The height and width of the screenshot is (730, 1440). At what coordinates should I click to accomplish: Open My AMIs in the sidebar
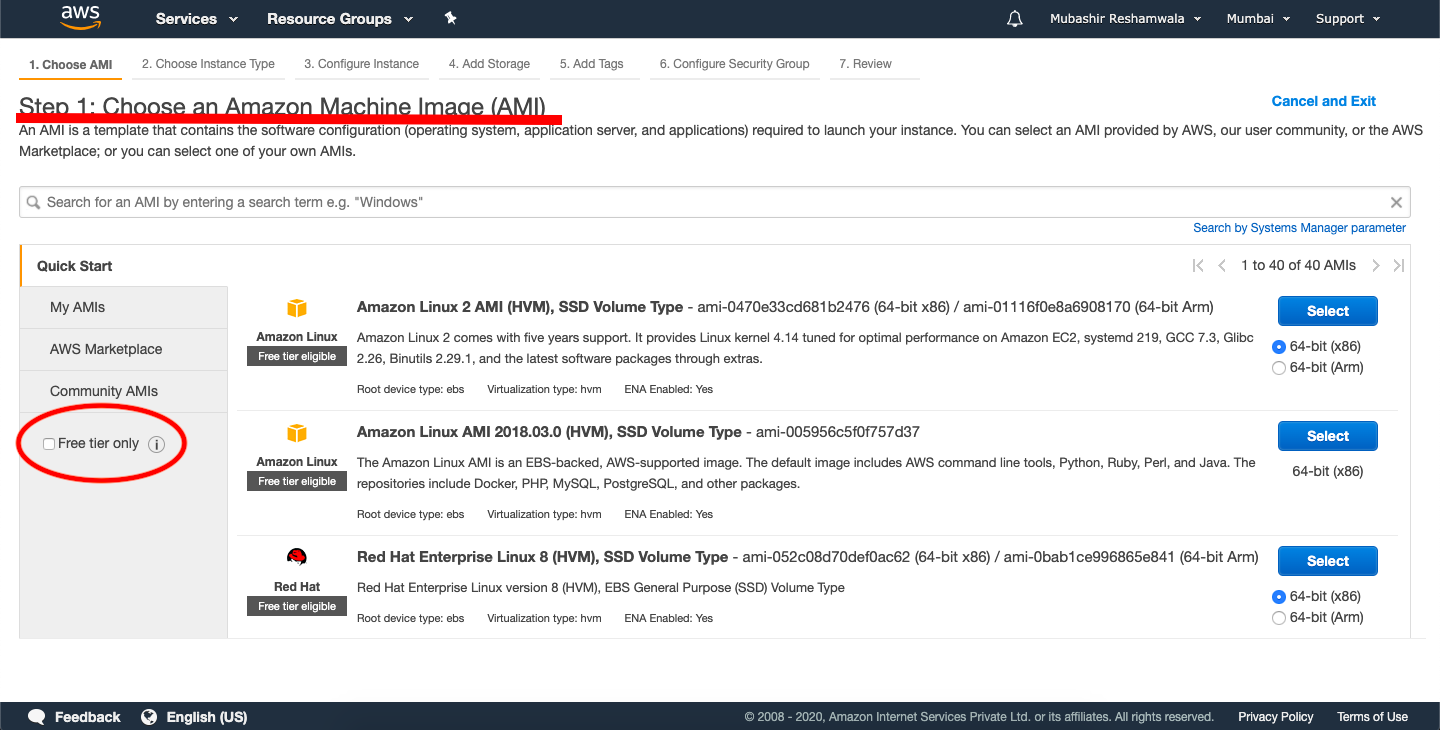[x=124, y=307]
